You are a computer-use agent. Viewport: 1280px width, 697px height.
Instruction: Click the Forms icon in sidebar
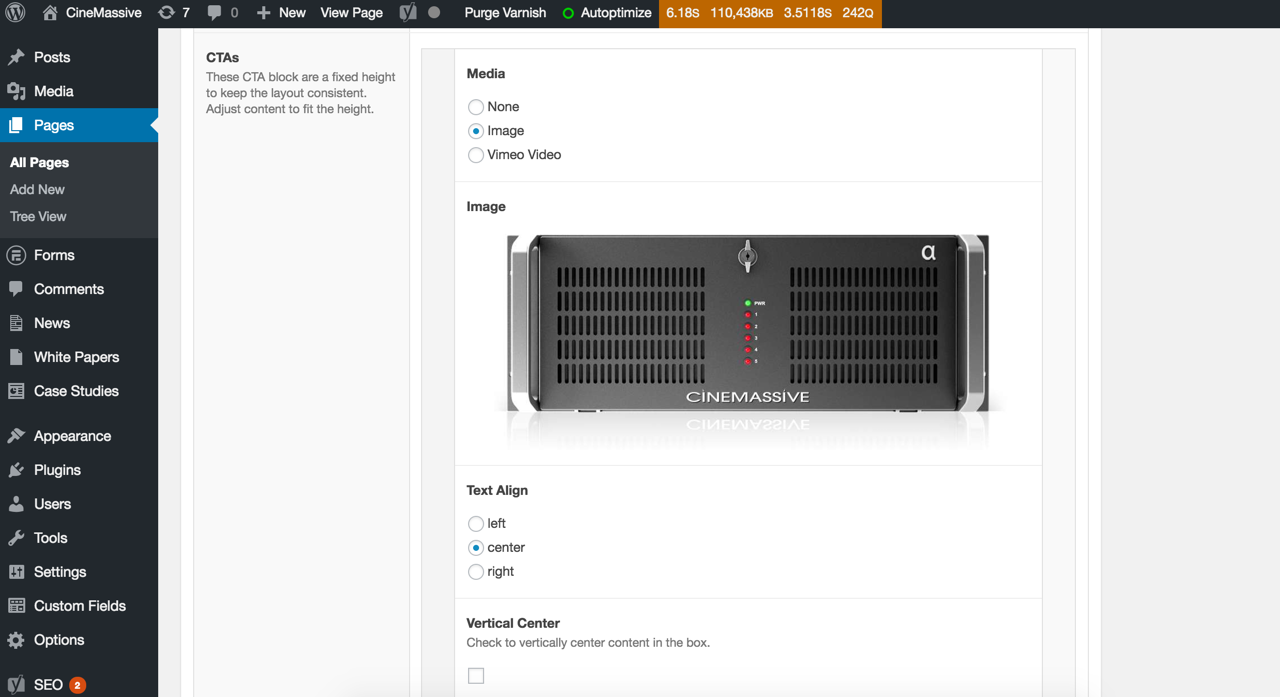pos(16,256)
